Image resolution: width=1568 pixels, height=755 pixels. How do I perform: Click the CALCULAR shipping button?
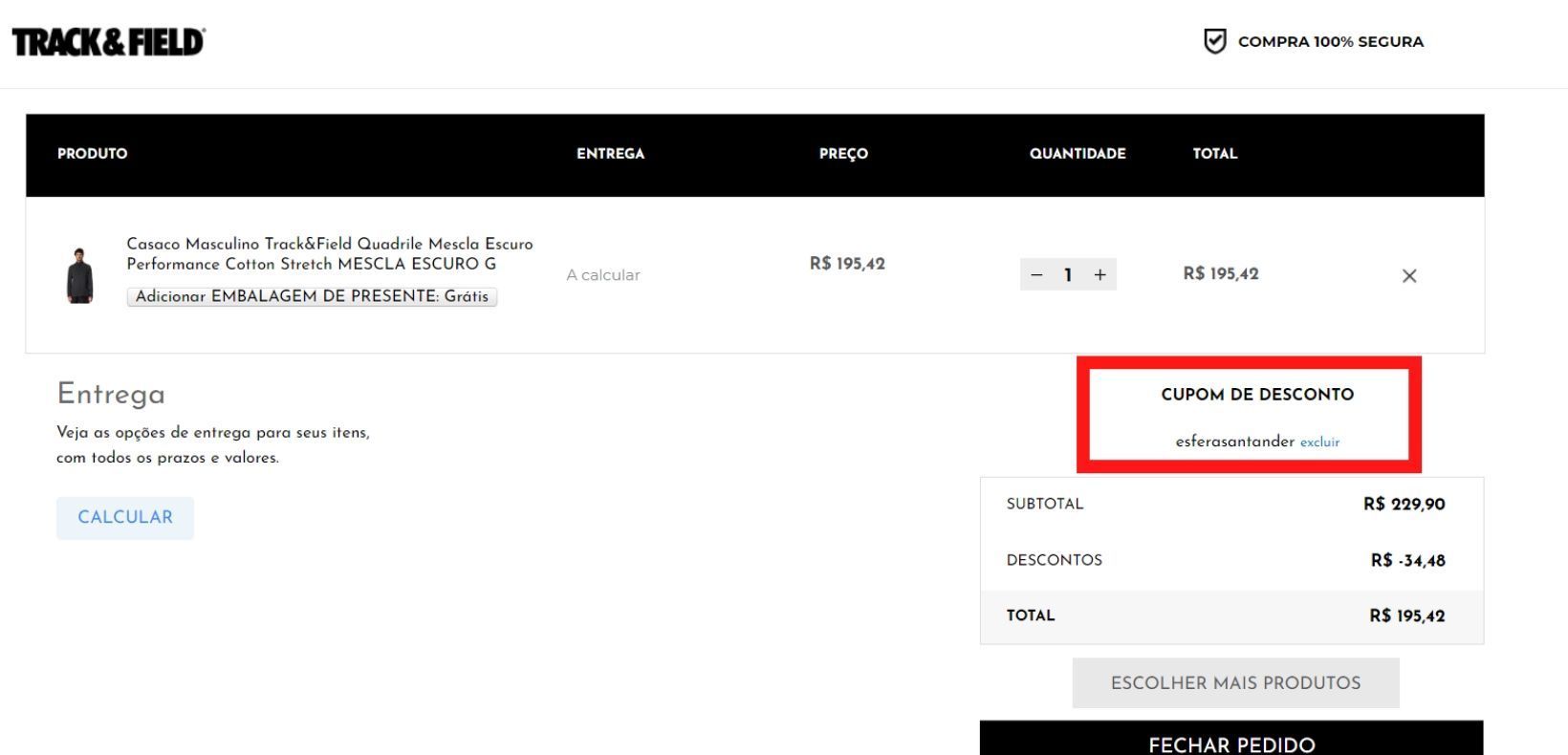pos(125,518)
